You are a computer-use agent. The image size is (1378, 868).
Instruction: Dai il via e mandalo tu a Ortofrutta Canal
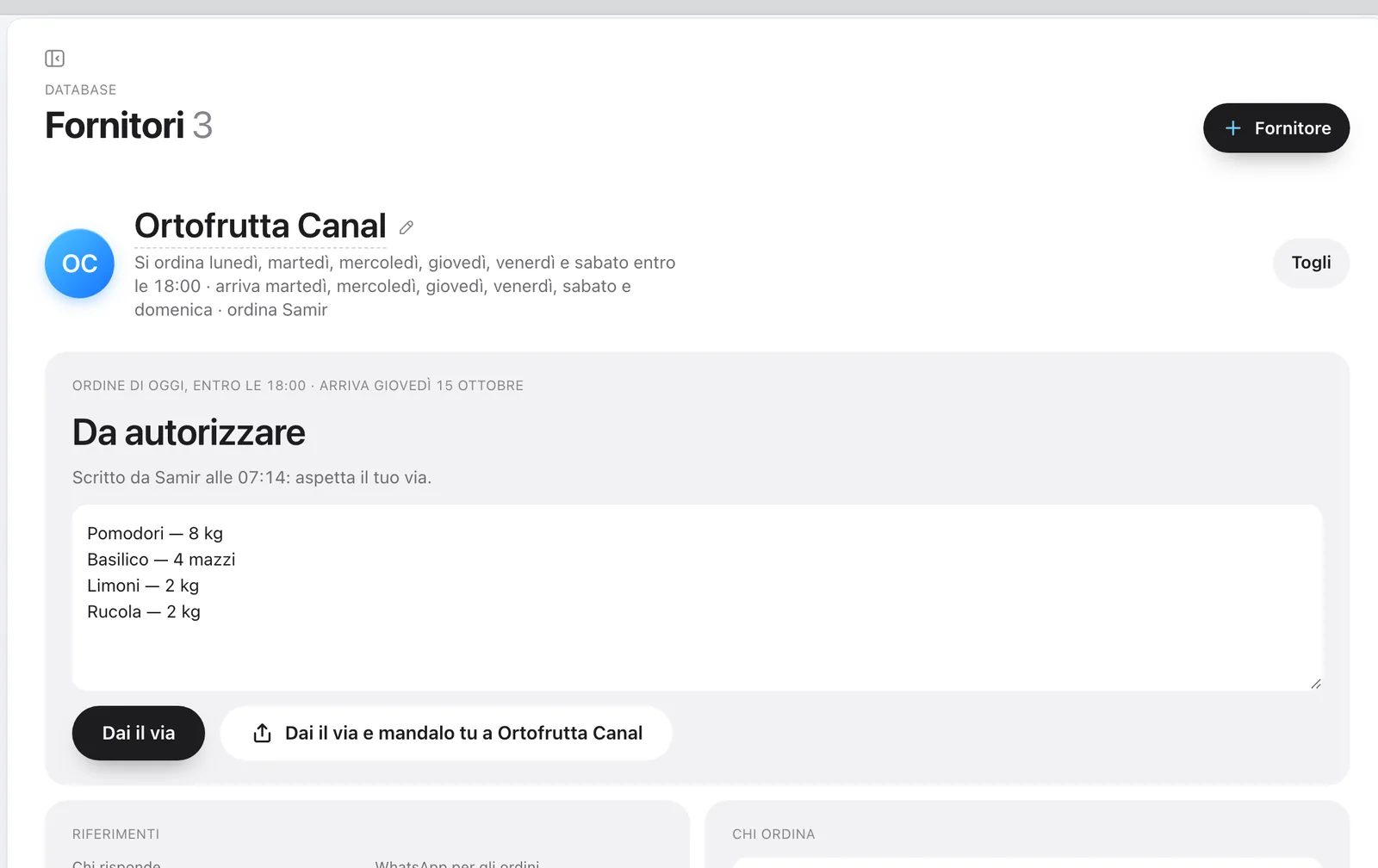coord(446,733)
